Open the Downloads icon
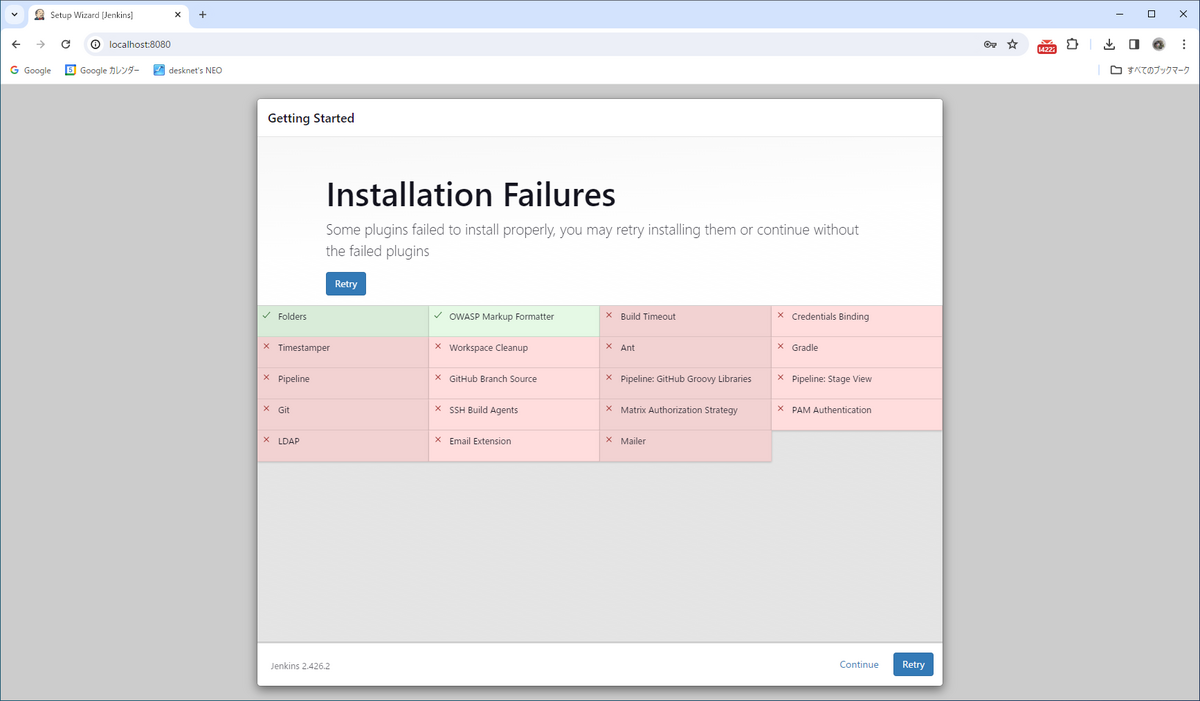The width and height of the screenshot is (1200, 701). (1109, 44)
